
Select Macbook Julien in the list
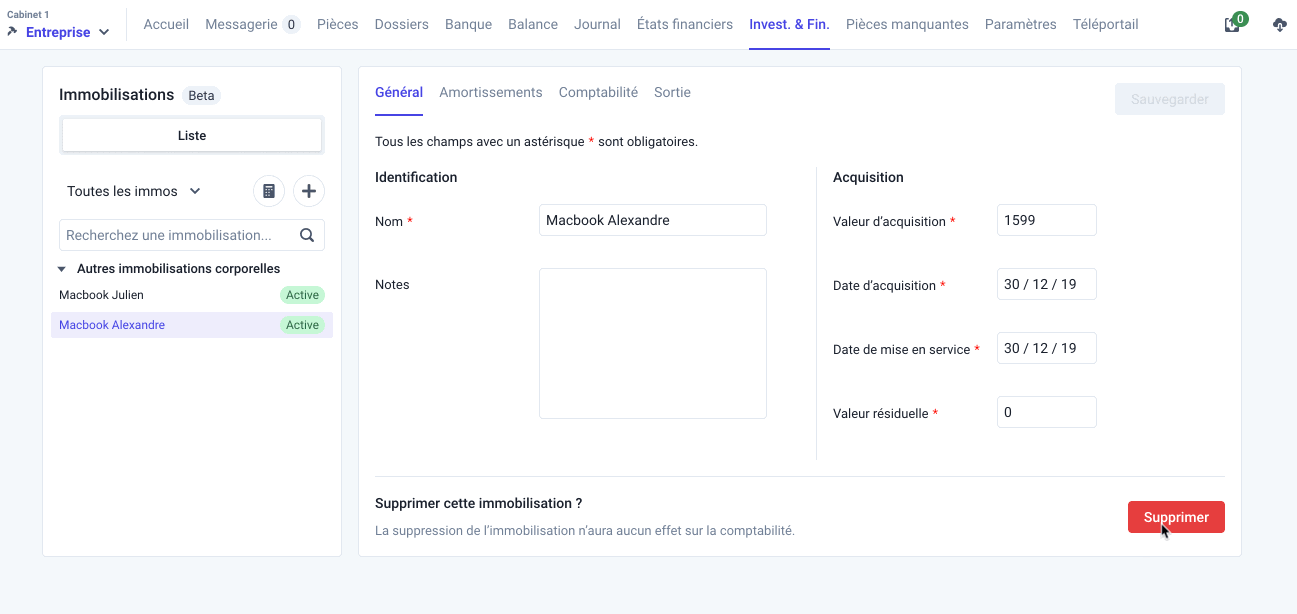[192, 295]
